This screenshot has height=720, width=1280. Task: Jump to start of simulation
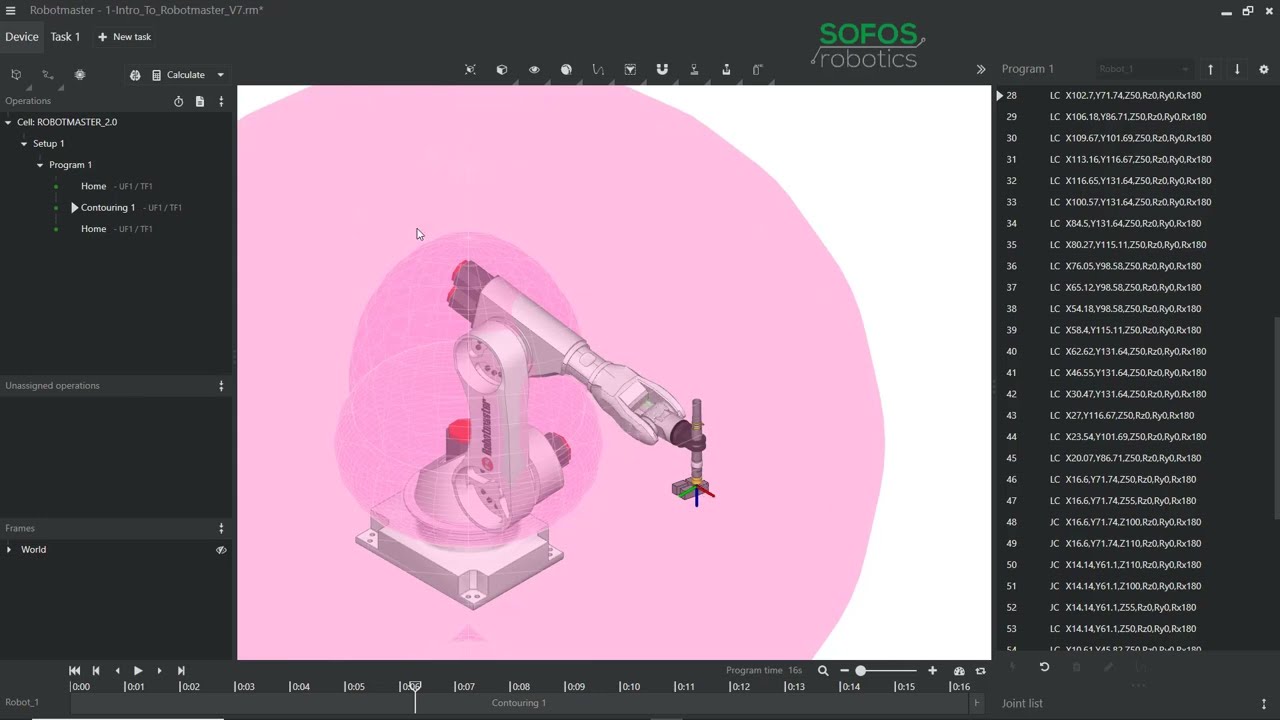[75, 671]
